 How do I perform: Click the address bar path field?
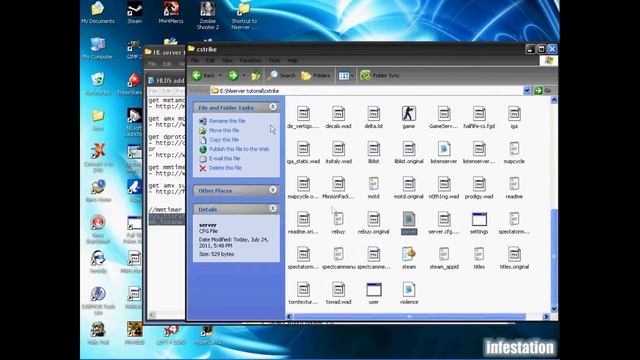coord(367,91)
